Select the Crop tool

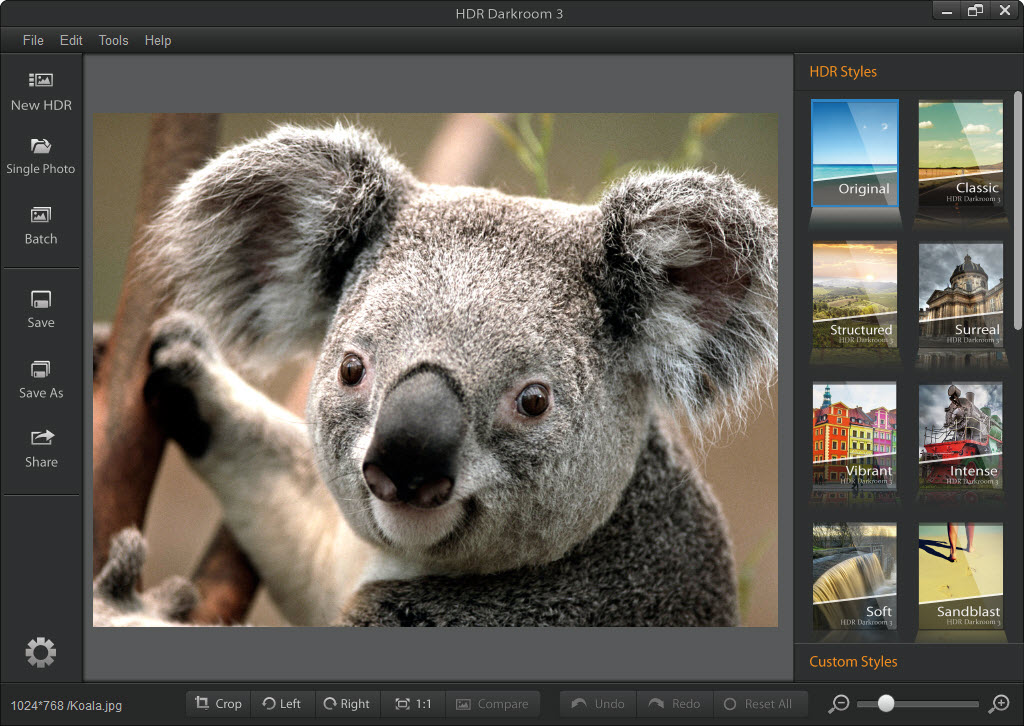(218, 704)
